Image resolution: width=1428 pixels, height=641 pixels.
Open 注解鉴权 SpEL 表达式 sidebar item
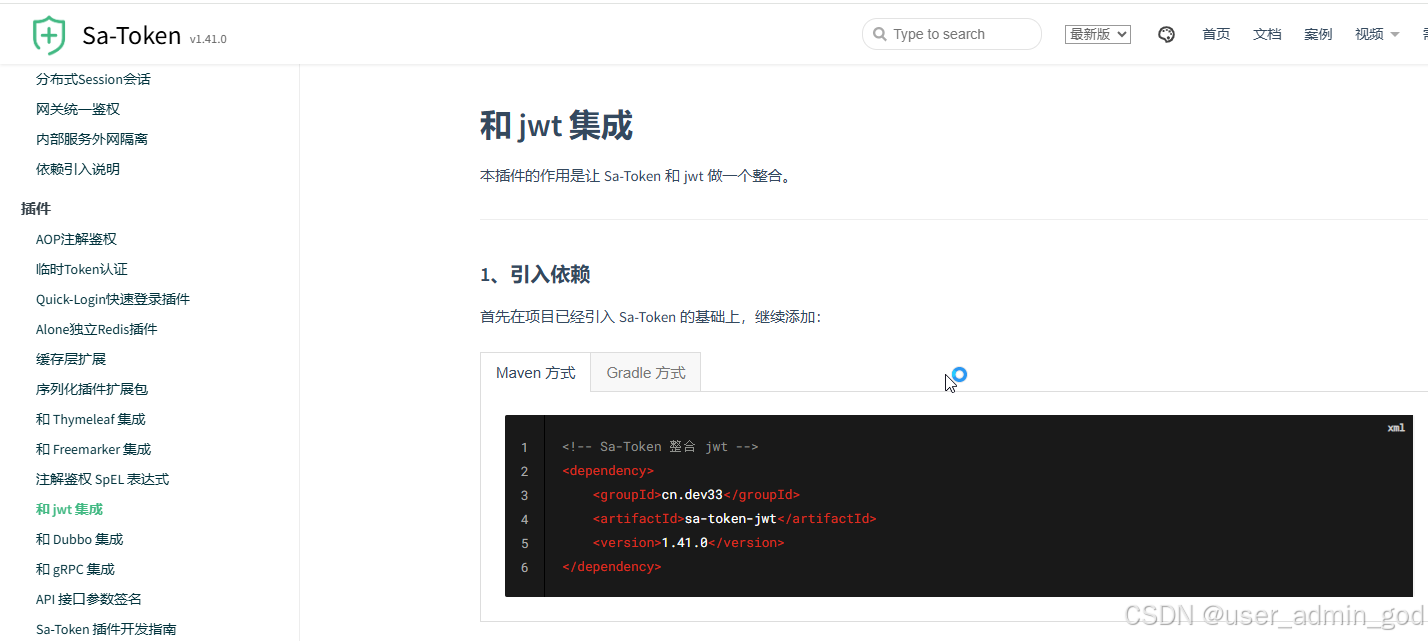103,479
